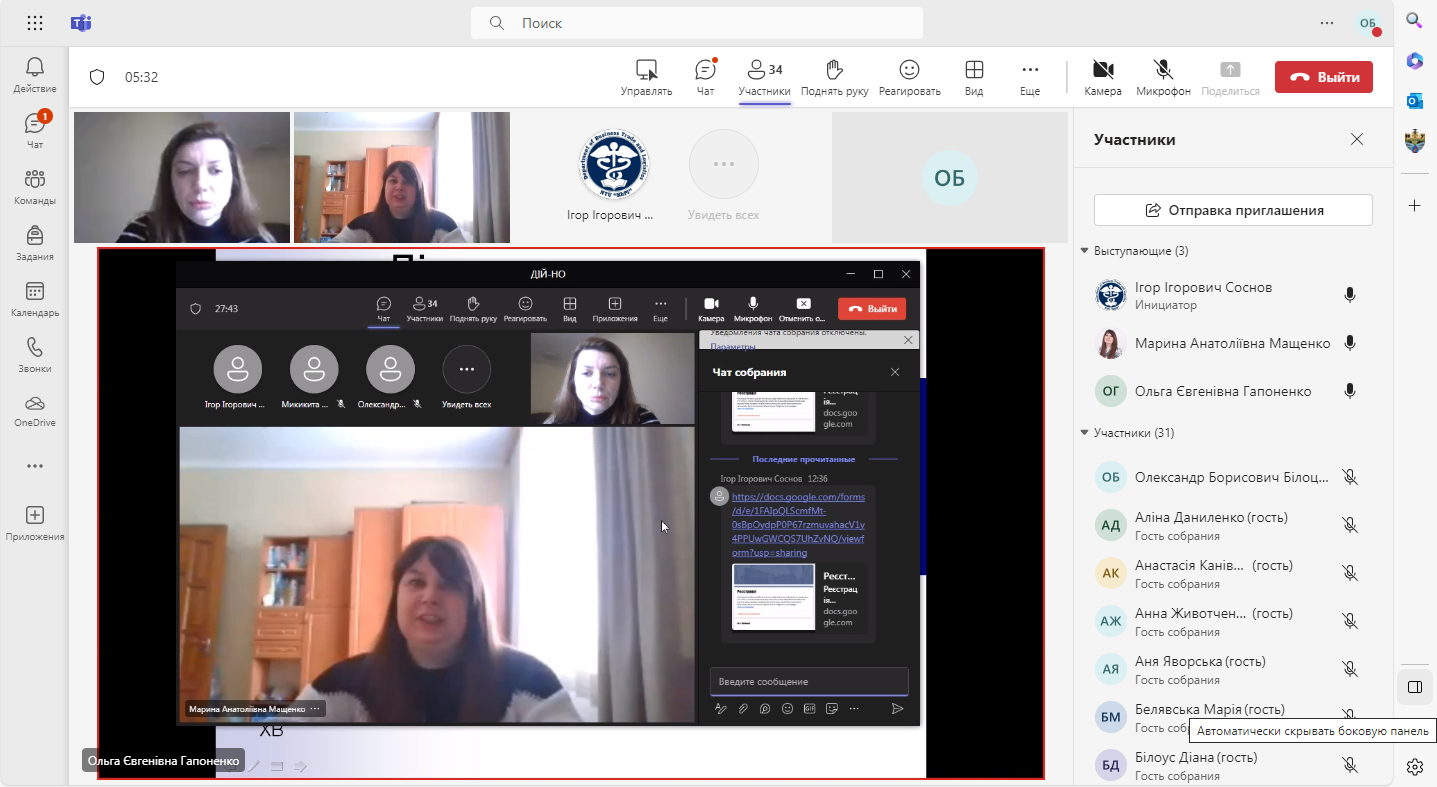
Task: Collapse the Выступающие (3) section
Action: 1085,251
